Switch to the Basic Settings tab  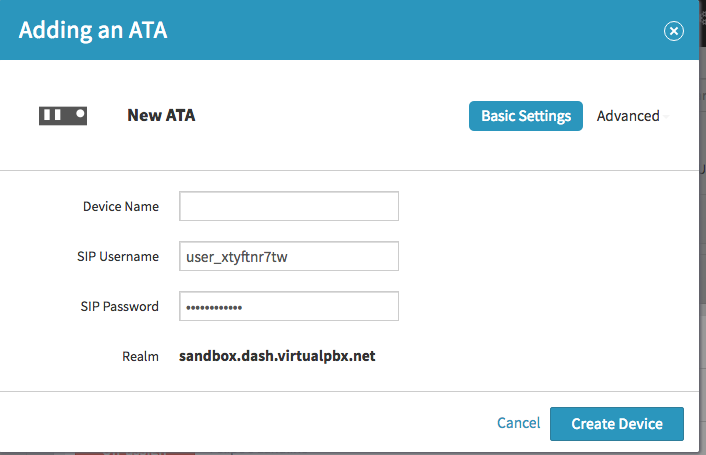tap(525, 116)
